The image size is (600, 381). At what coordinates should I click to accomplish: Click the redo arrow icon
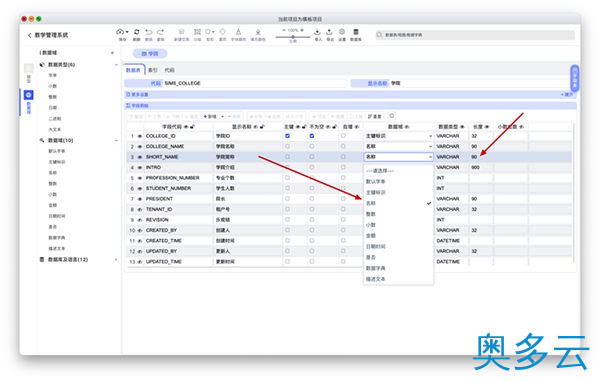click(161, 32)
